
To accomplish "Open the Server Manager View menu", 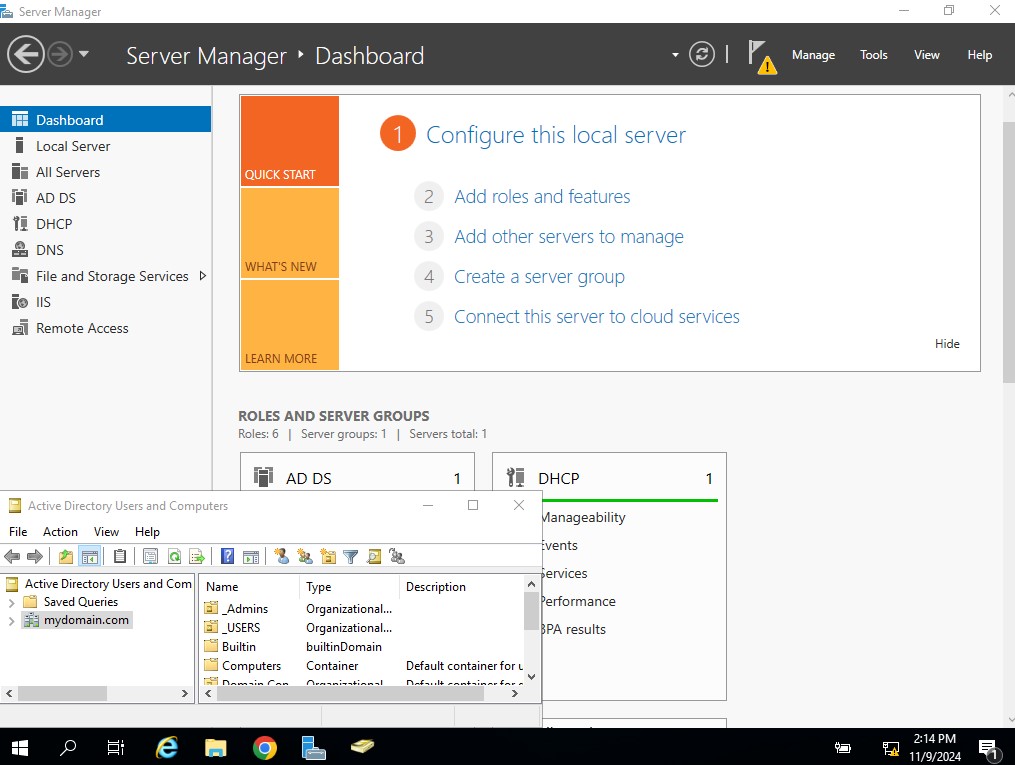I will tap(926, 55).
